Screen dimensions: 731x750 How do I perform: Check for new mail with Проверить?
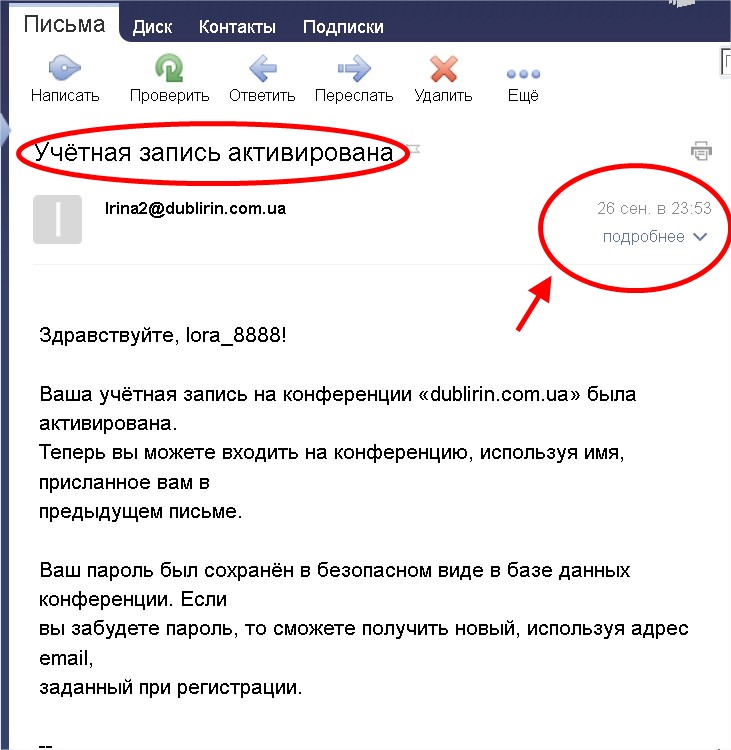pos(169,70)
